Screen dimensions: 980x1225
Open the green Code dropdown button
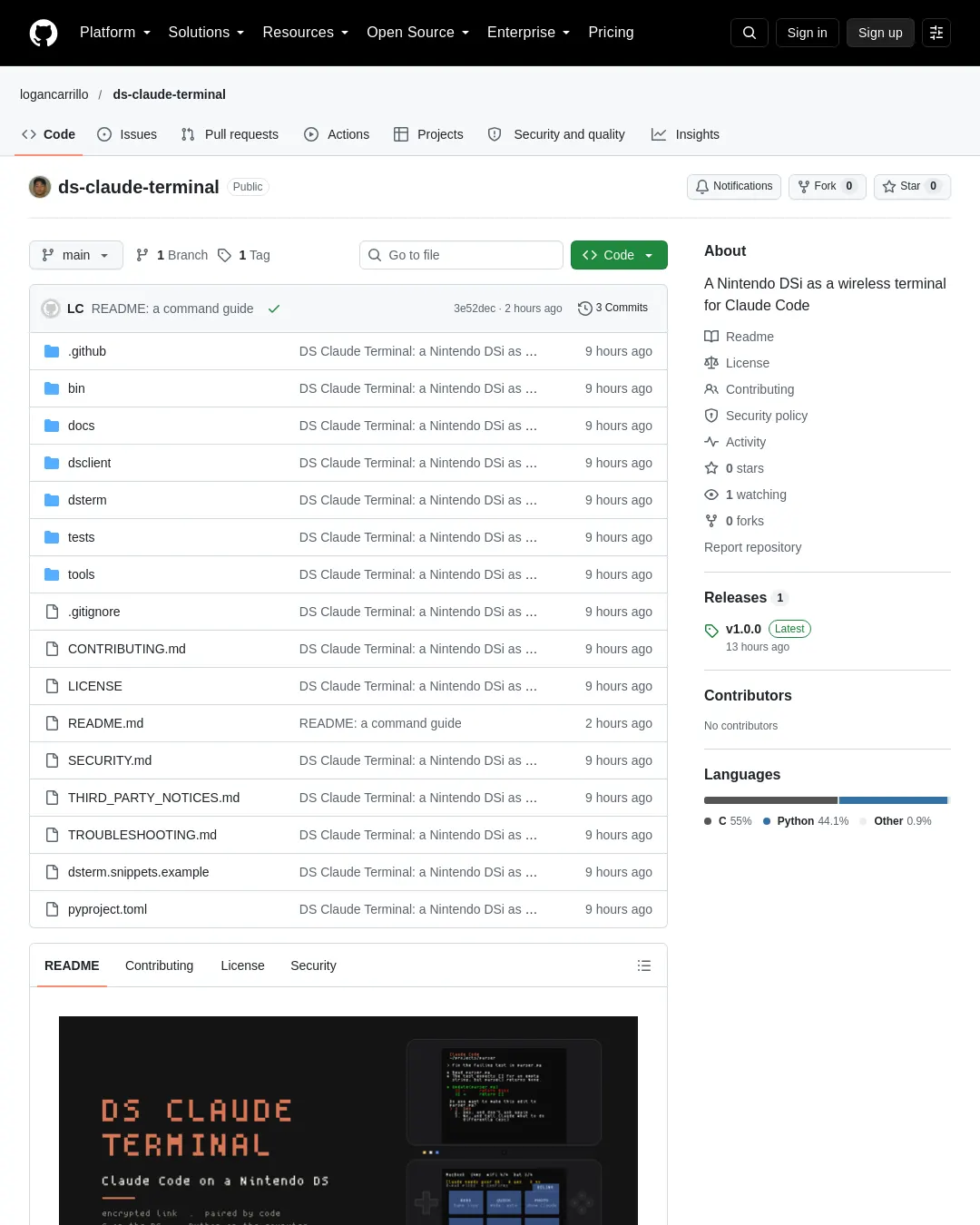pyautogui.click(x=619, y=255)
